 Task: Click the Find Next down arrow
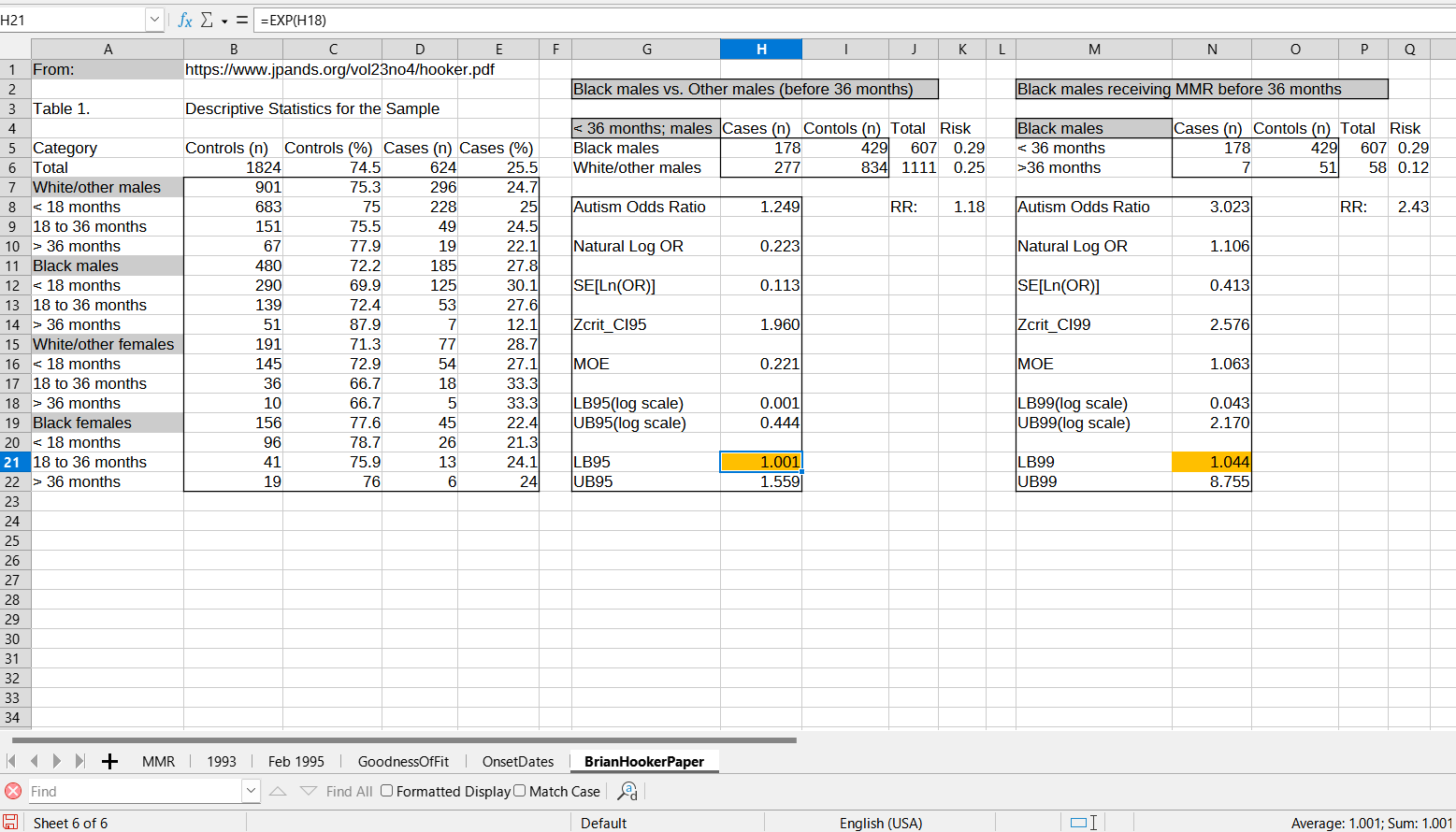[x=309, y=791]
